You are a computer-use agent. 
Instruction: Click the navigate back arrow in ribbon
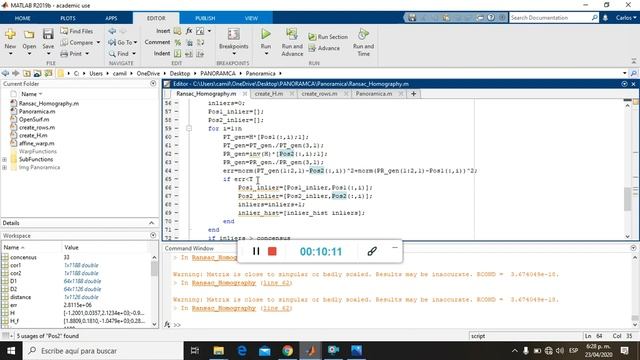[112, 31]
